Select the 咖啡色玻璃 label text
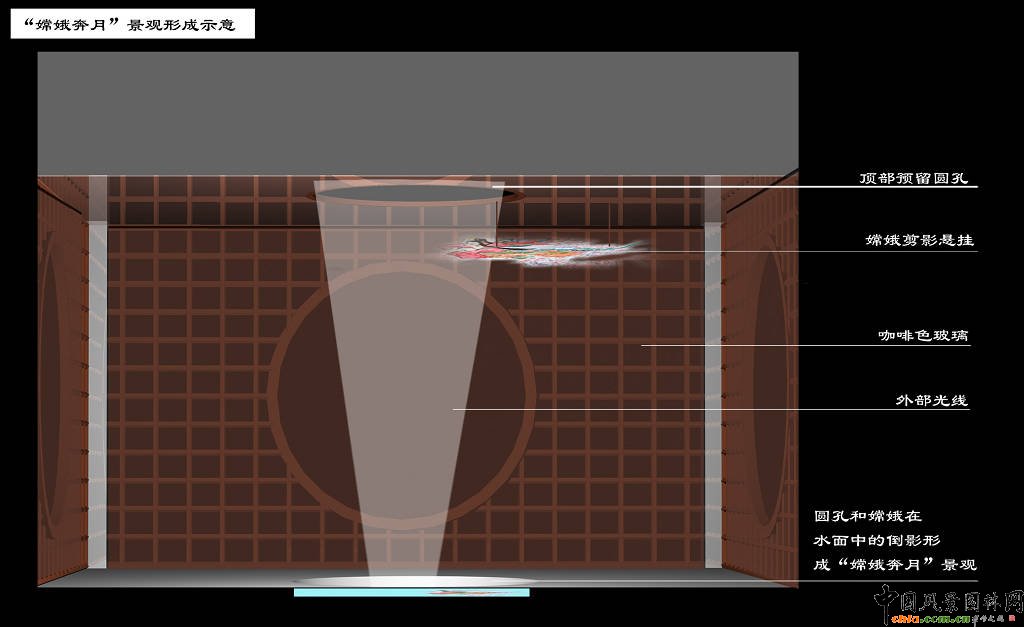This screenshot has width=1024, height=627. click(x=923, y=337)
